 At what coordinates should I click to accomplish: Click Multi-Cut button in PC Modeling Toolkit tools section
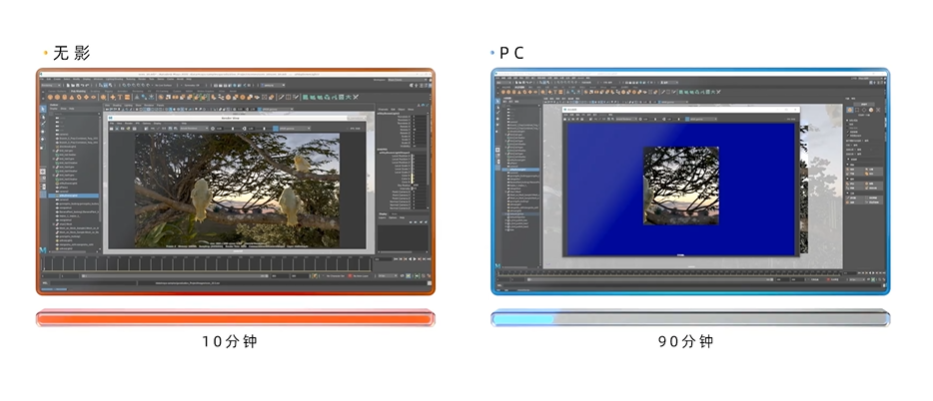tap(854, 198)
